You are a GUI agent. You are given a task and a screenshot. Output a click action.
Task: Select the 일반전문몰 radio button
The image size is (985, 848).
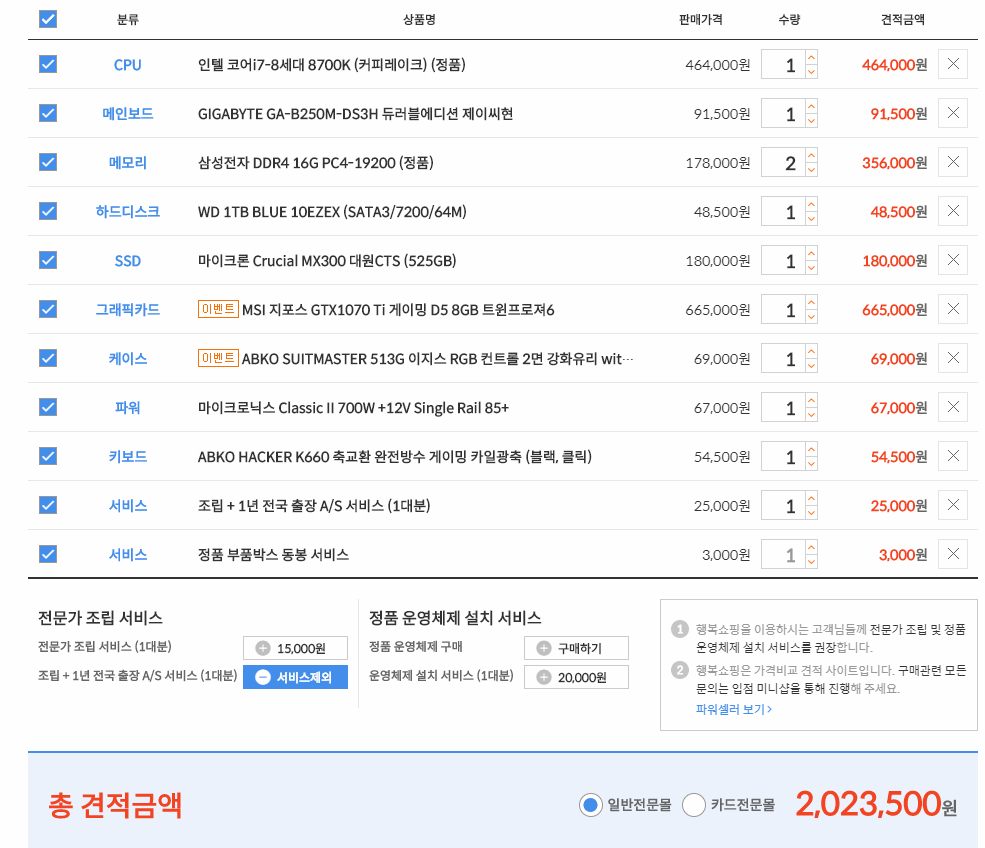(x=590, y=805)
